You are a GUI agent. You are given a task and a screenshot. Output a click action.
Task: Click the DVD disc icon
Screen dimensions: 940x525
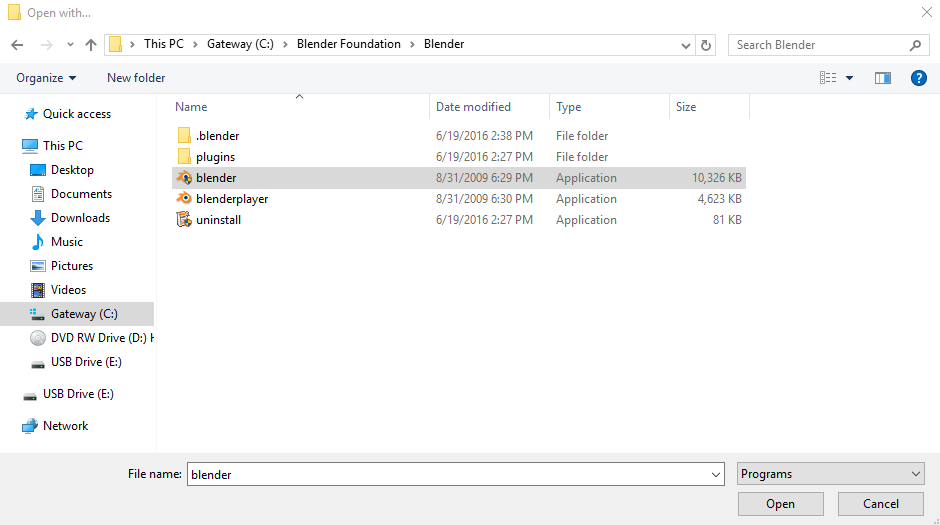tap(38, 338)
